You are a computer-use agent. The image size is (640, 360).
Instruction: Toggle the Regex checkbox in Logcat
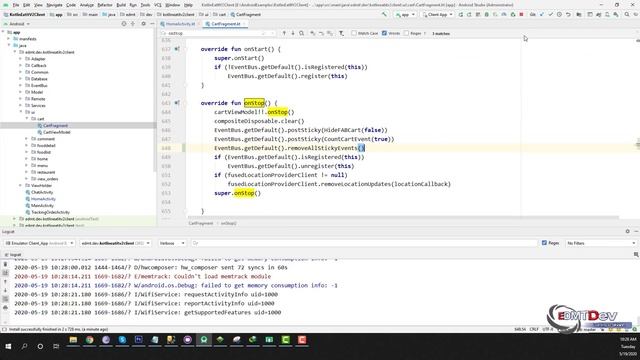(544, 242)
